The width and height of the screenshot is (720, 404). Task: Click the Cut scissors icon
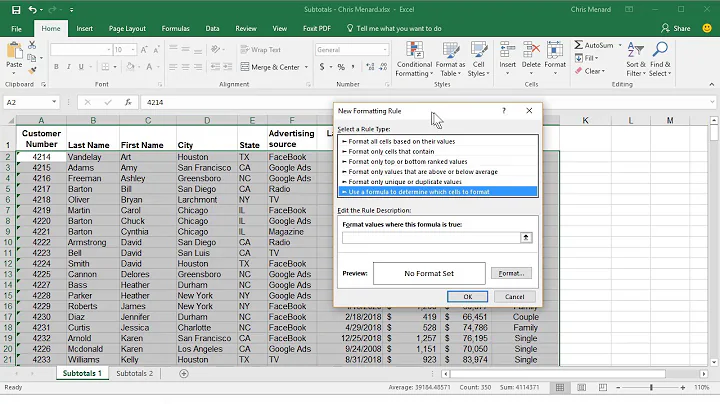click(x=32, y=45)
